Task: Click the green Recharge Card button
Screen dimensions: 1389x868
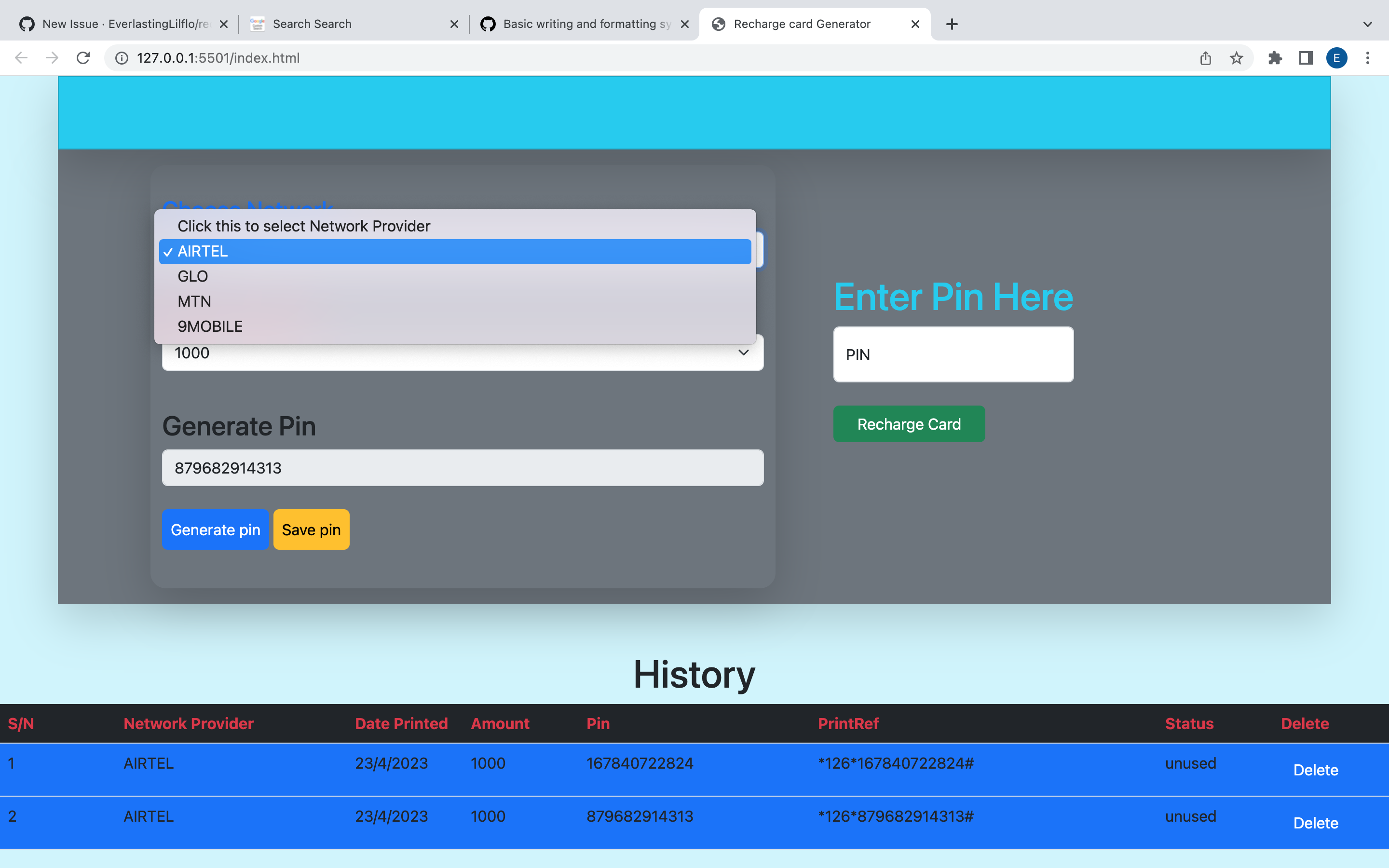Action: click(x=909, y=424)
